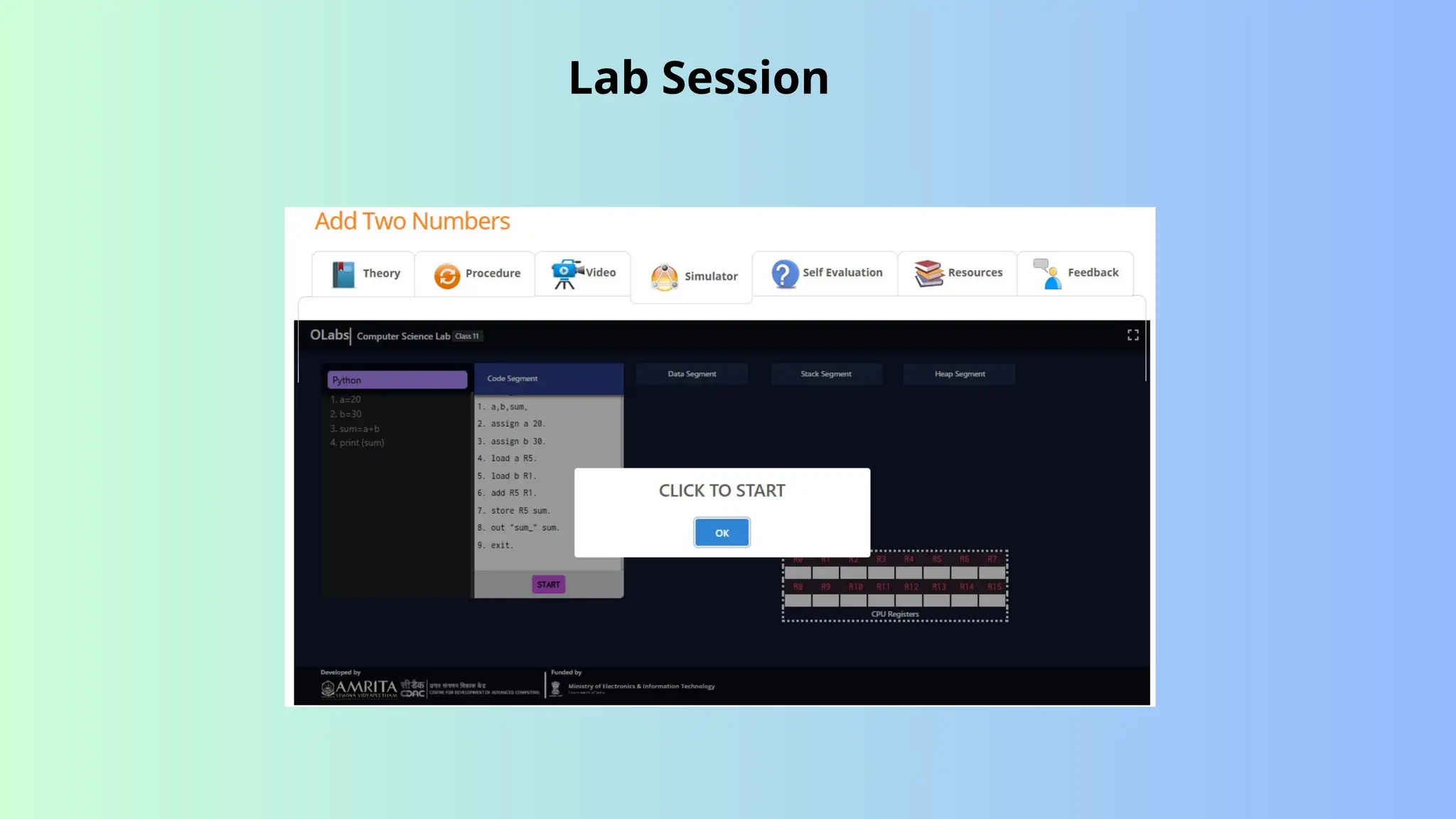Open the Video tab

point(583,274)
